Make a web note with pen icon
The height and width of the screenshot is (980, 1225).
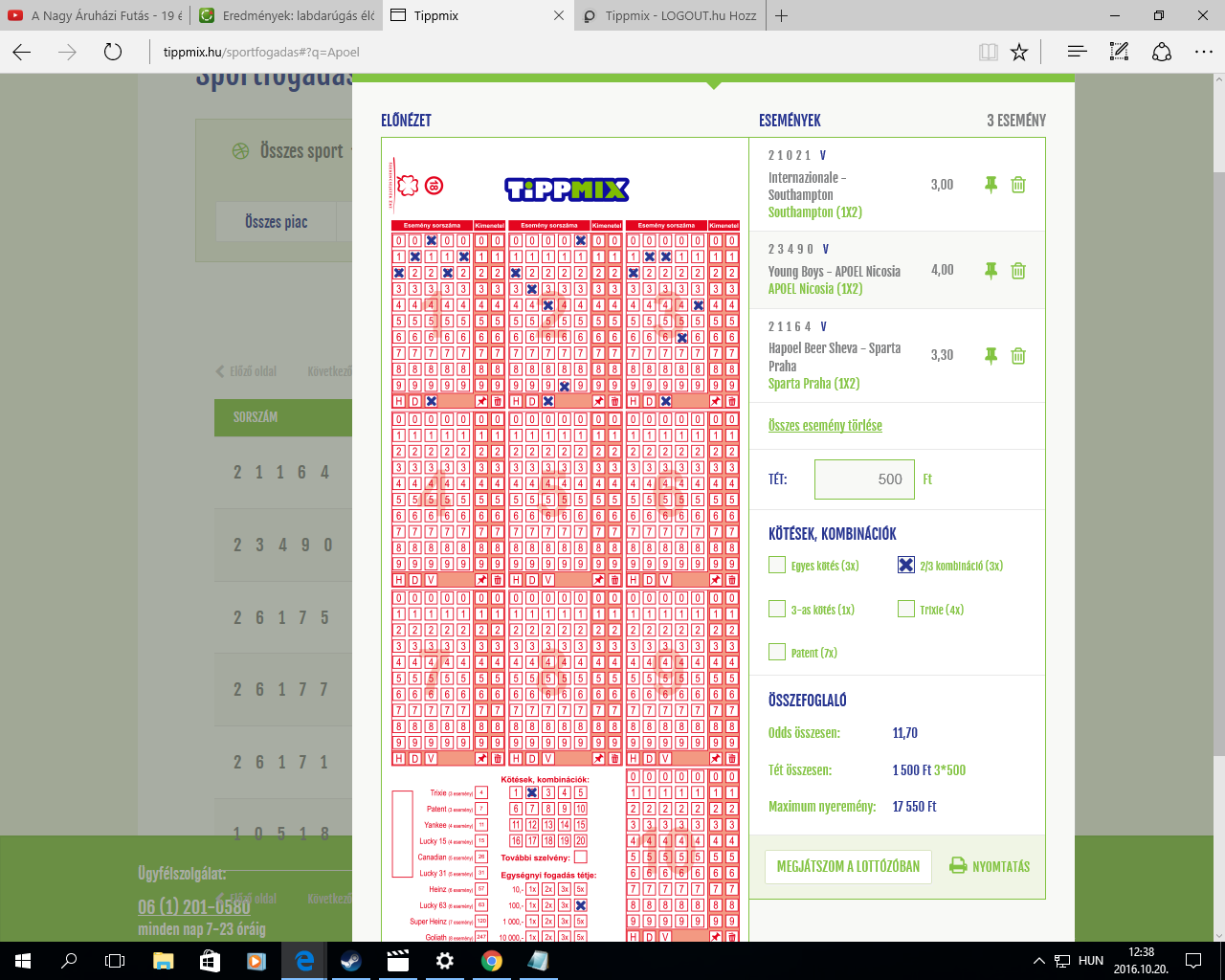1119,52
